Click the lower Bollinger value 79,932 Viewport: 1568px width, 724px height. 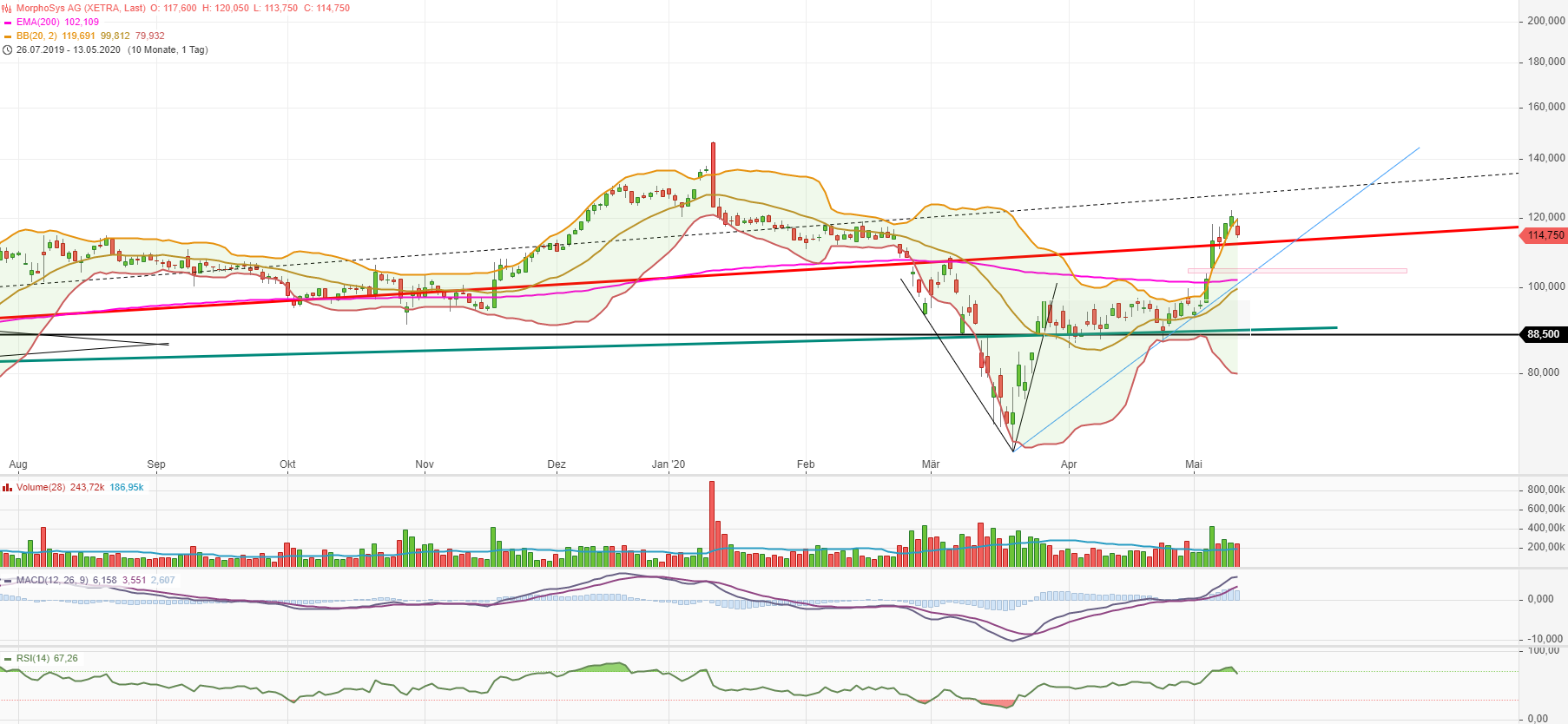tap(149, 36)
